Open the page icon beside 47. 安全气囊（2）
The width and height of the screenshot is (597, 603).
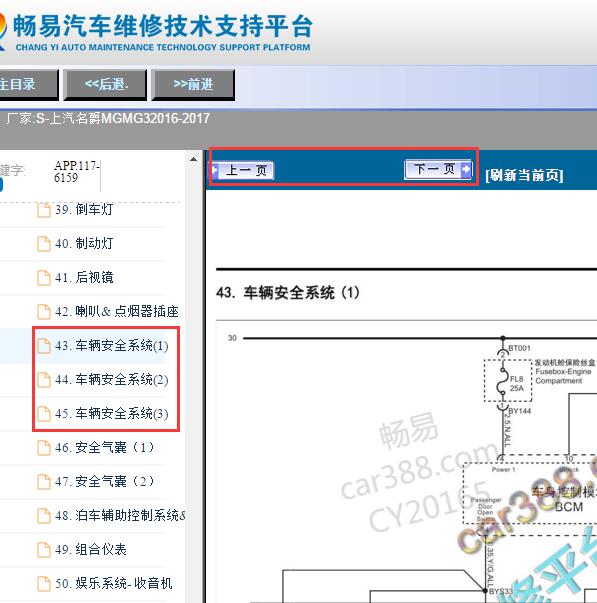pyautogui.click(x=44, y=481)
